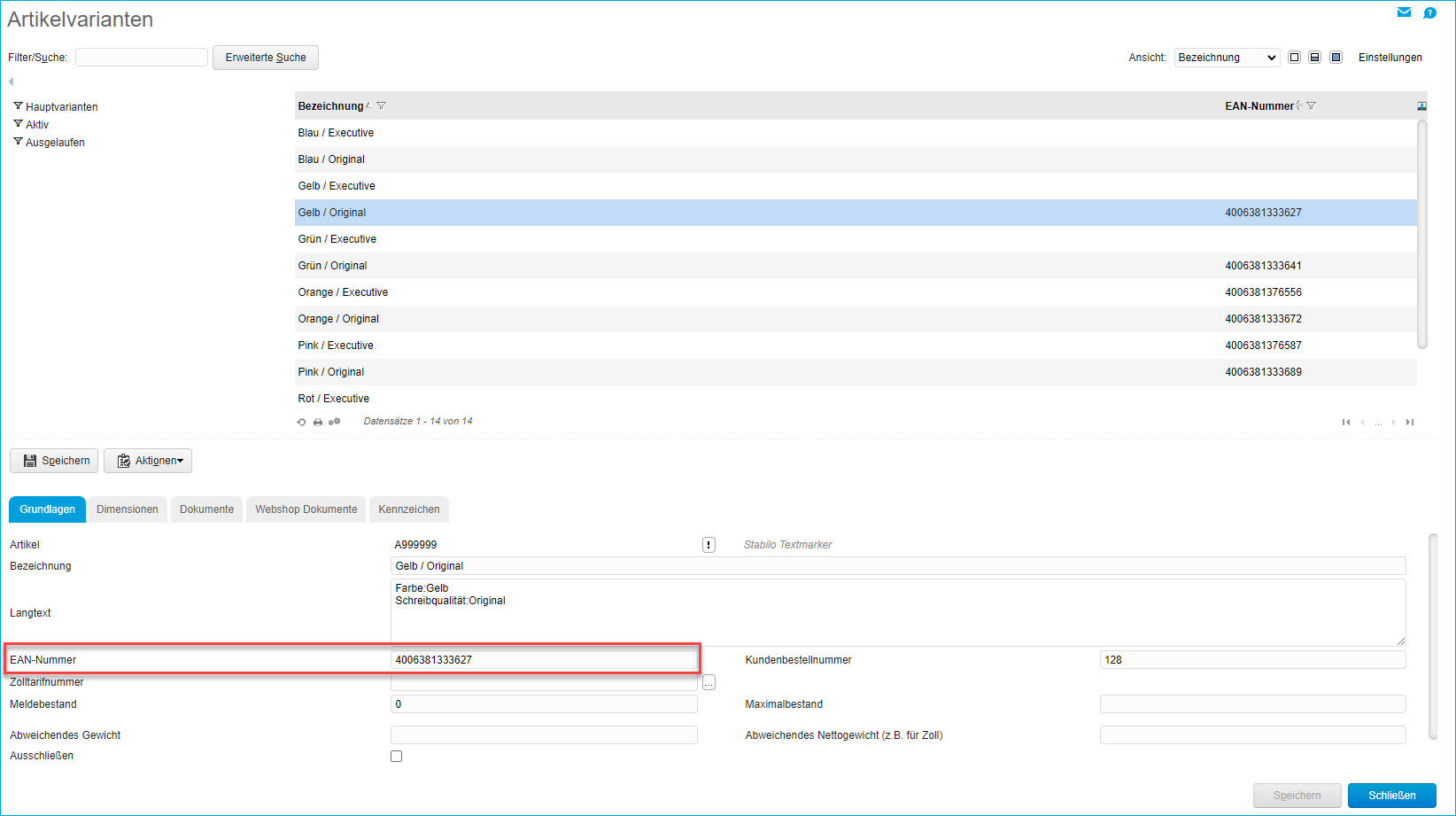
Task: Select the Orange / Original row
Action: pyautogui.click(x=856, y=319)
